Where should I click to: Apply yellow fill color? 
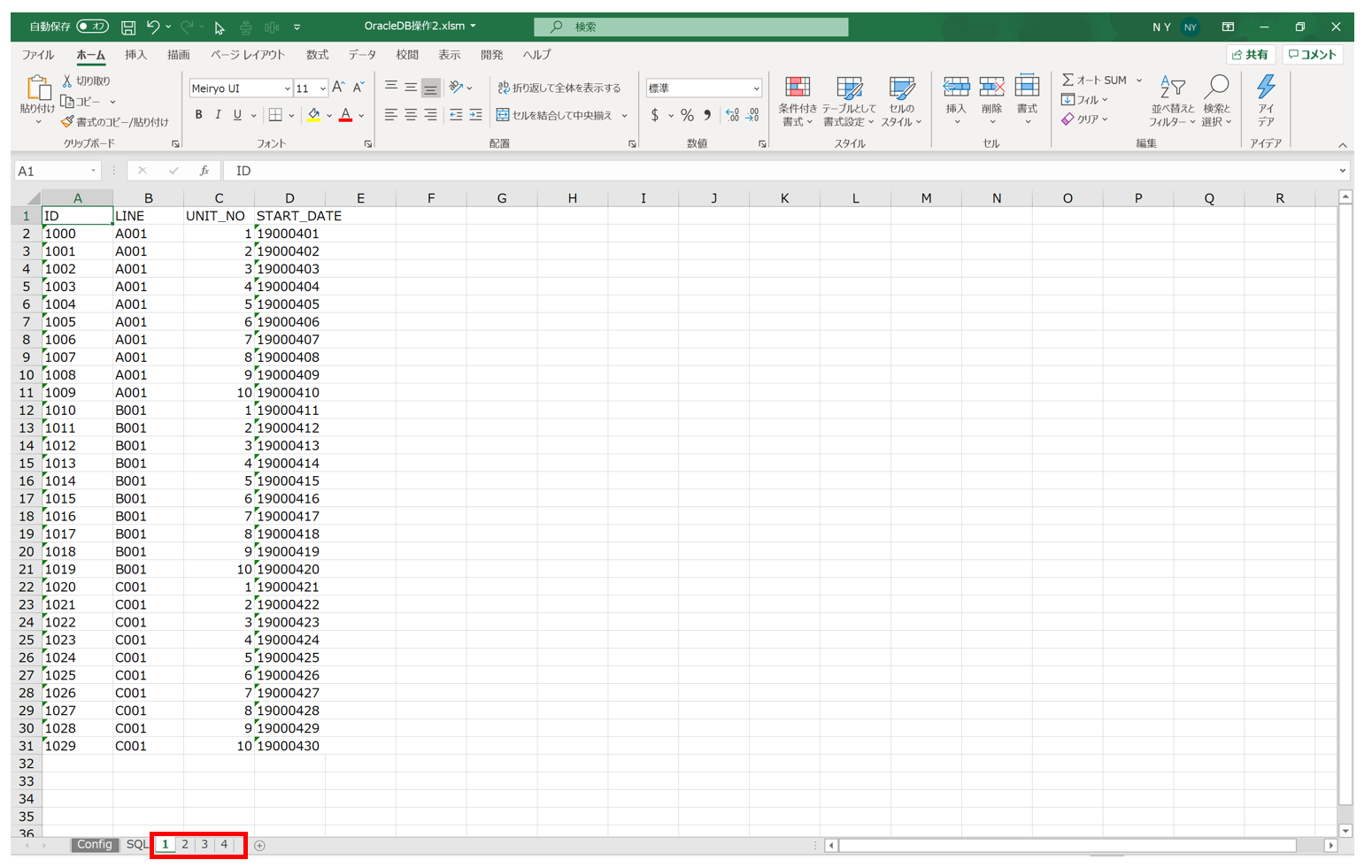(x=313, y=115)
